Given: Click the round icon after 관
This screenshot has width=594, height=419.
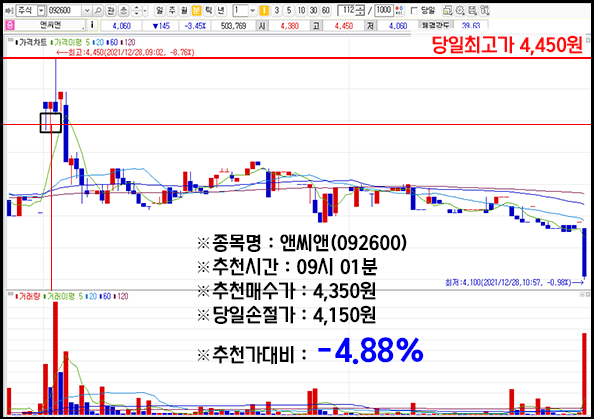Looking at the screenshot, I should pos(123,11).
